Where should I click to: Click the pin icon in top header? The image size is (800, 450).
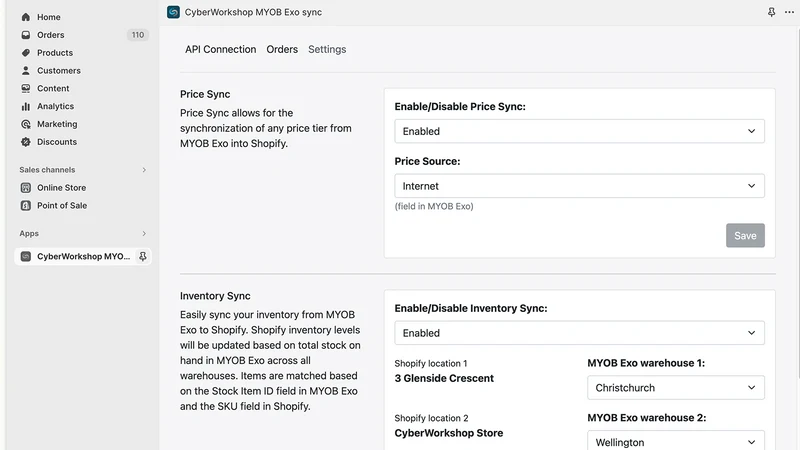771,12
